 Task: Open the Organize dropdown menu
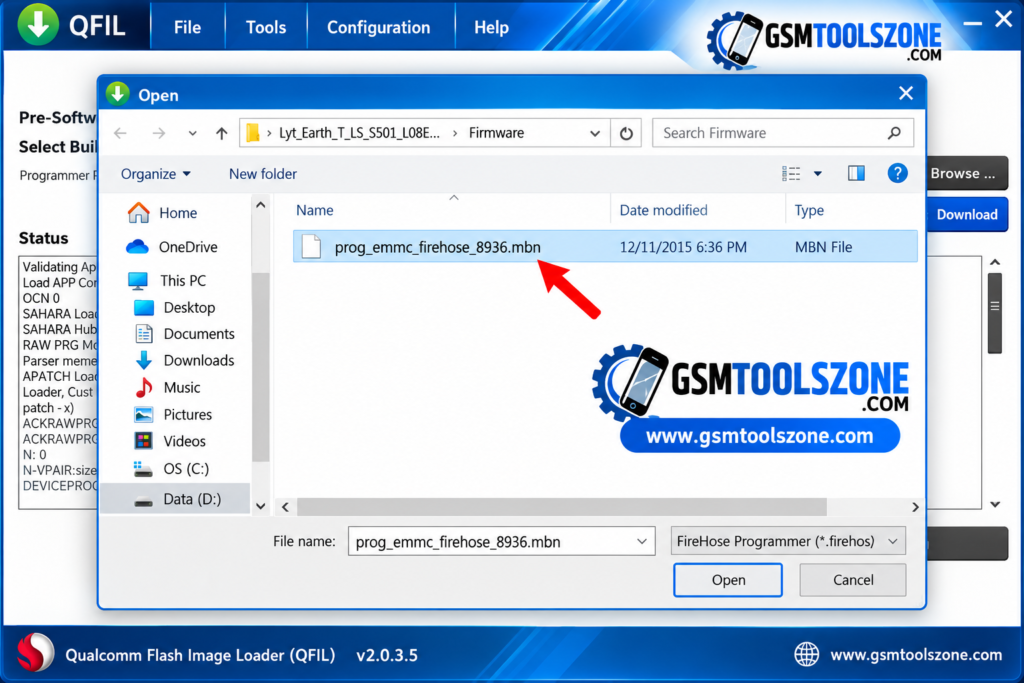point(156,174)
